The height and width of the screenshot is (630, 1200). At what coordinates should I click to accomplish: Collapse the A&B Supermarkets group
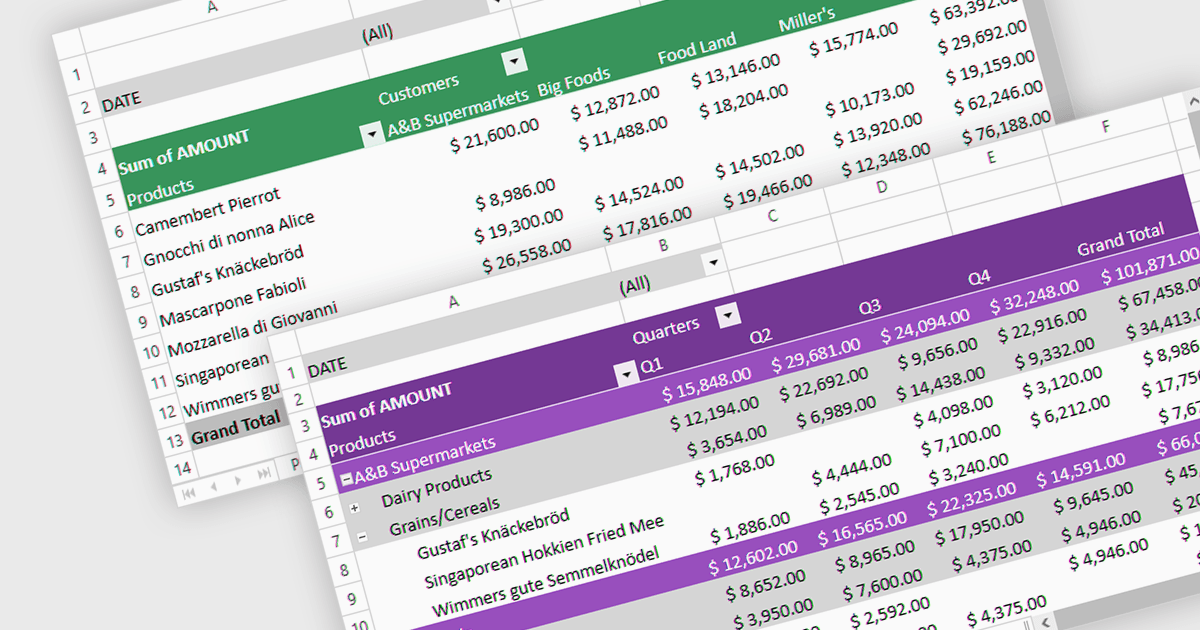point(346,479)
